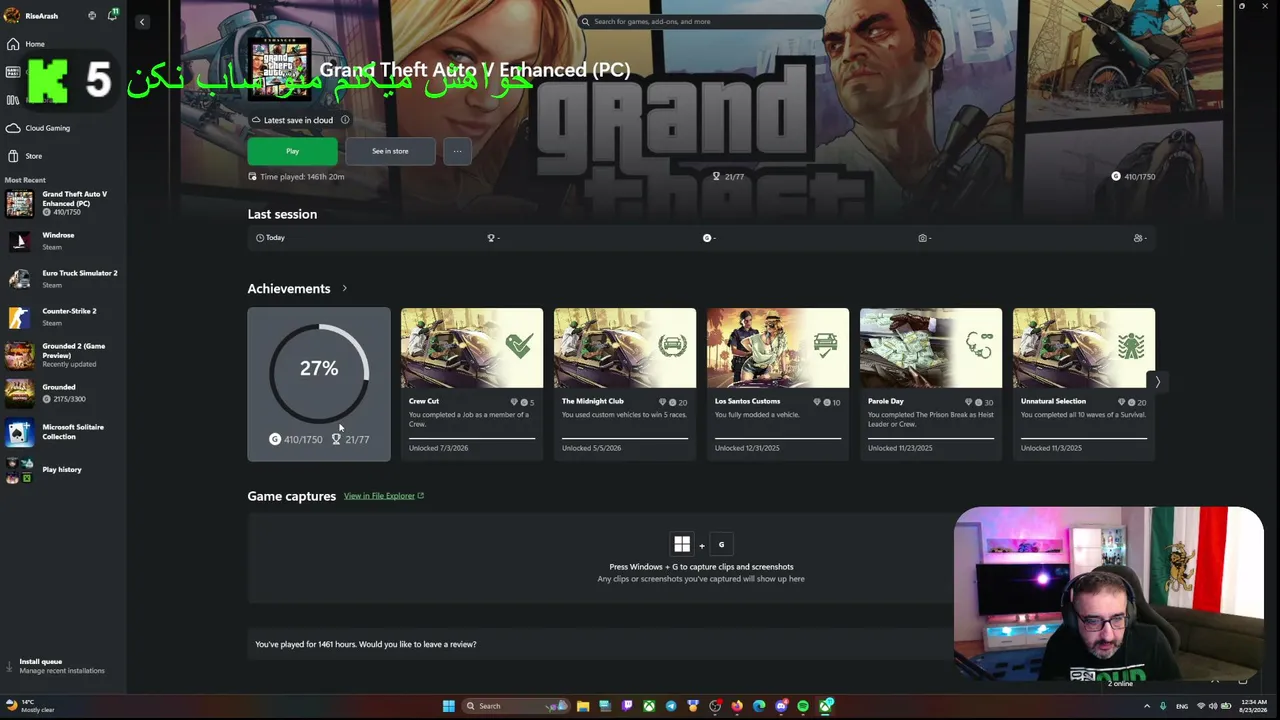This screenshot has height=720, width=1280.
Task: Open the Twitch icon in the taskbar
Action: pos(627,706)
